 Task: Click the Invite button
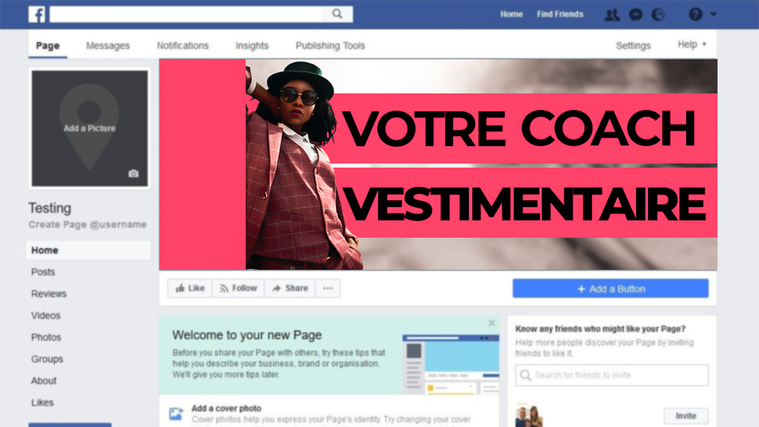pos(686,416)
